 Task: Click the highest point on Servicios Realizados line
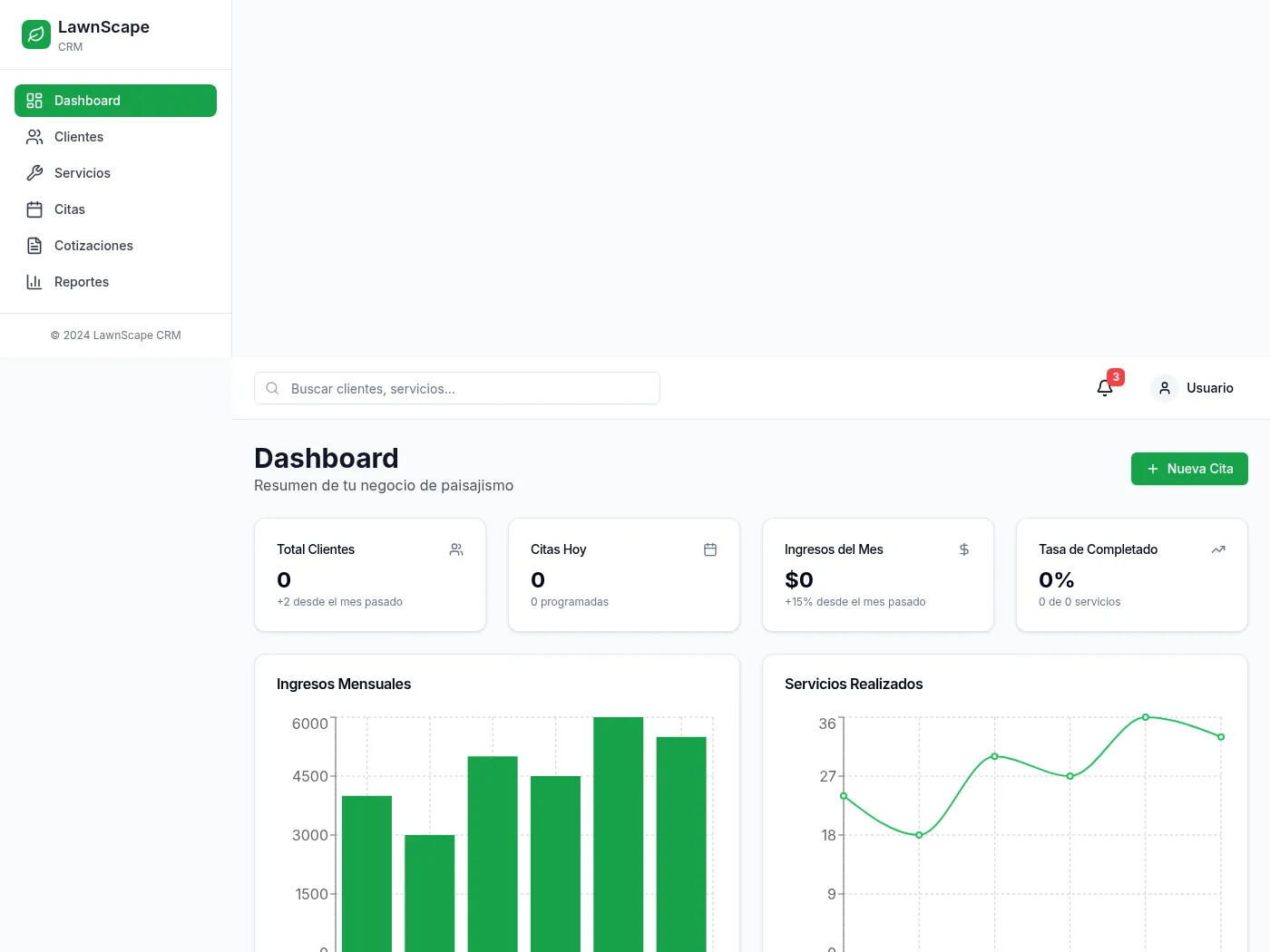pos(1146,717)
